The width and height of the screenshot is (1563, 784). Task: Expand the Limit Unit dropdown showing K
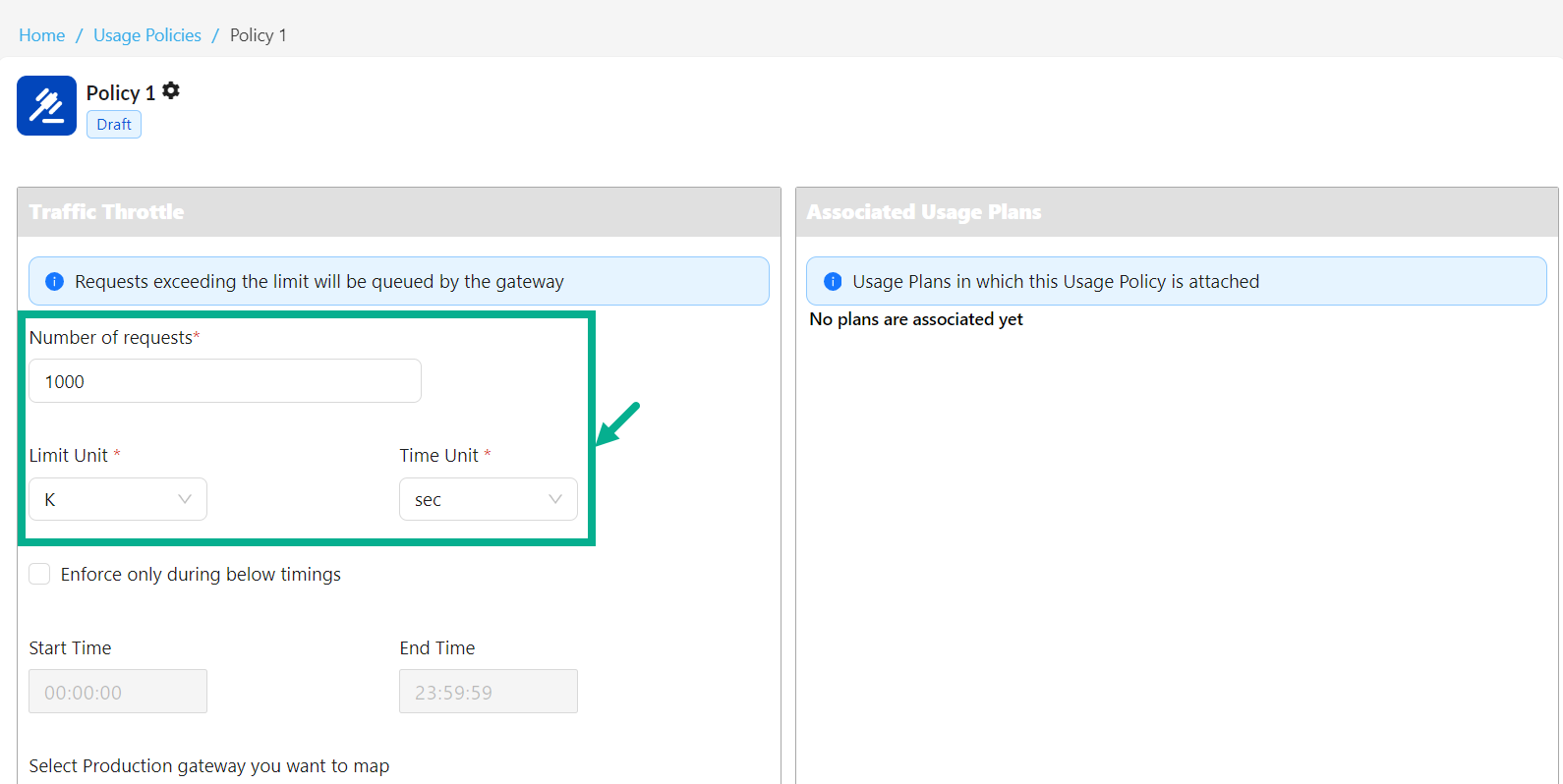[118, 499]
